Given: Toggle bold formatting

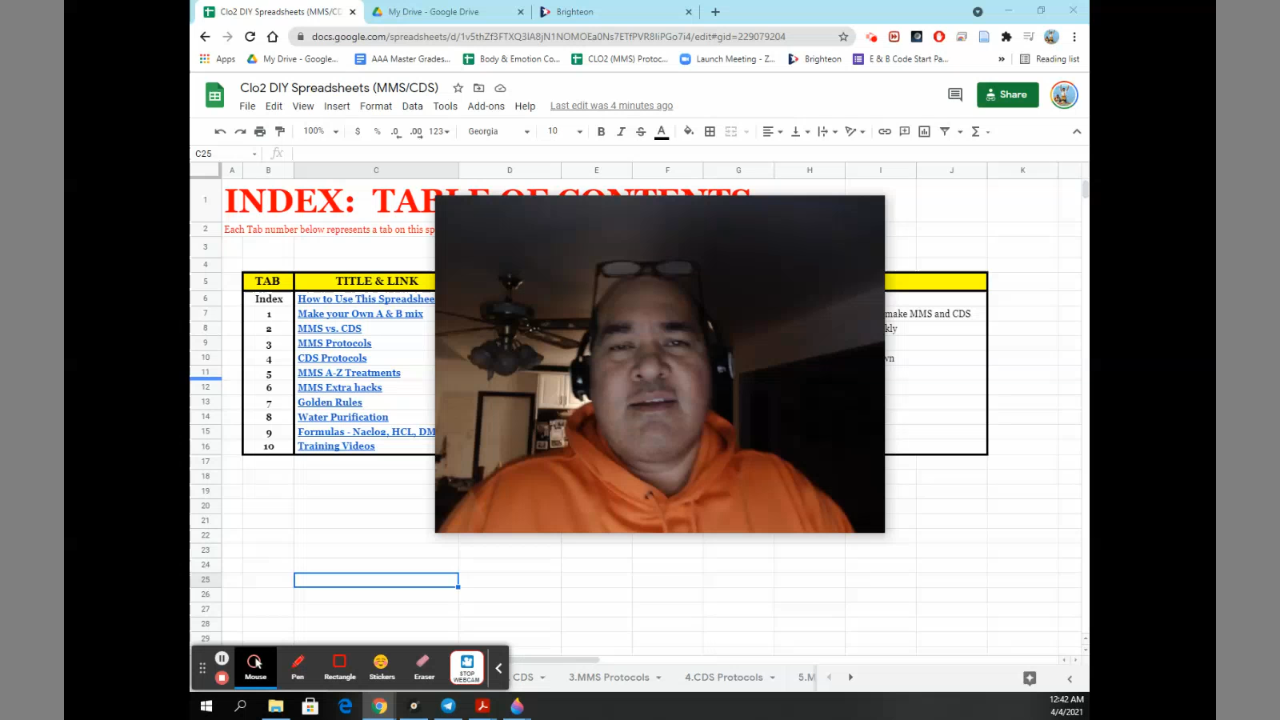Looking at the screenshot, I should (x=601, y=132).
